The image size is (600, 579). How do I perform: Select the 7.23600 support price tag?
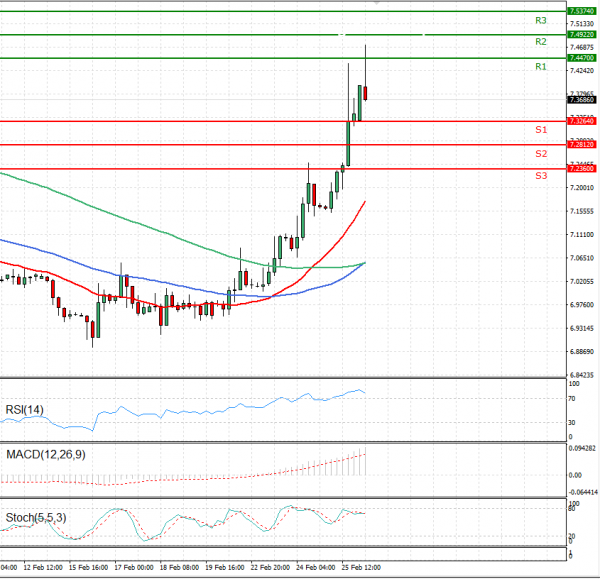tap(582, 169)
